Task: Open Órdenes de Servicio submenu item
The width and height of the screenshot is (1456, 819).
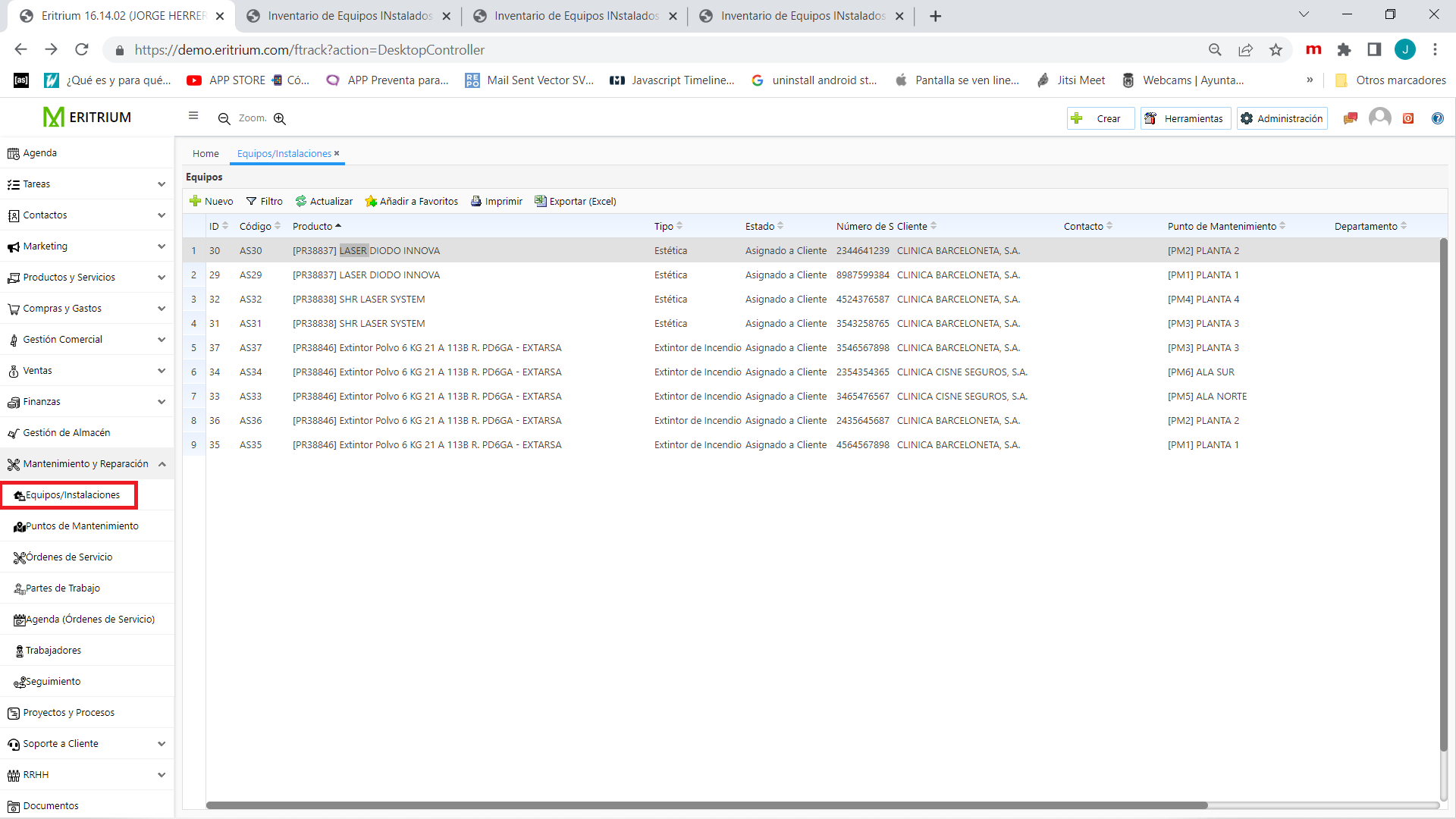Action: [x=87, y=557]
